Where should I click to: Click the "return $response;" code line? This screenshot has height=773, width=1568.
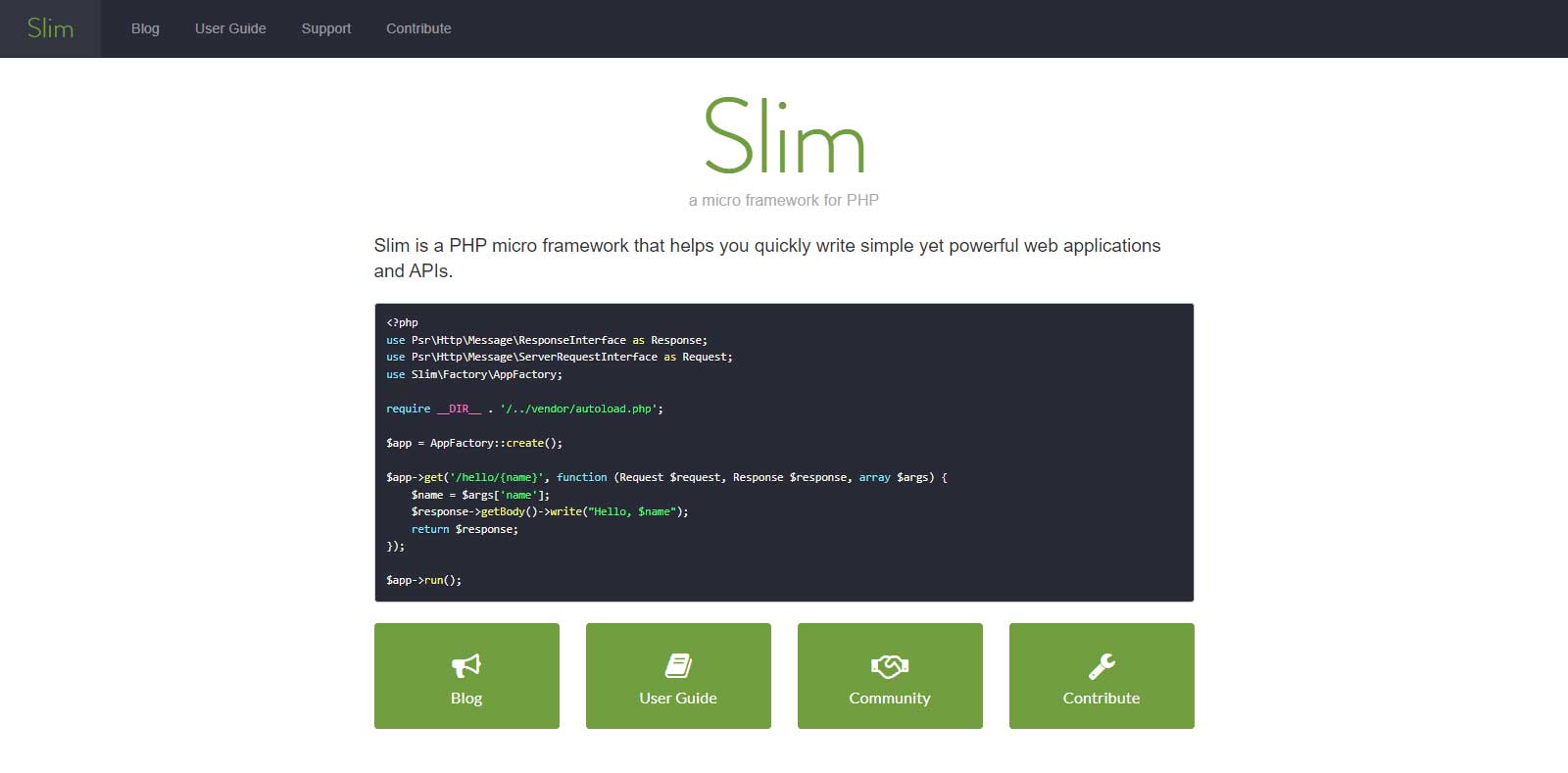(x=465, y=529)
